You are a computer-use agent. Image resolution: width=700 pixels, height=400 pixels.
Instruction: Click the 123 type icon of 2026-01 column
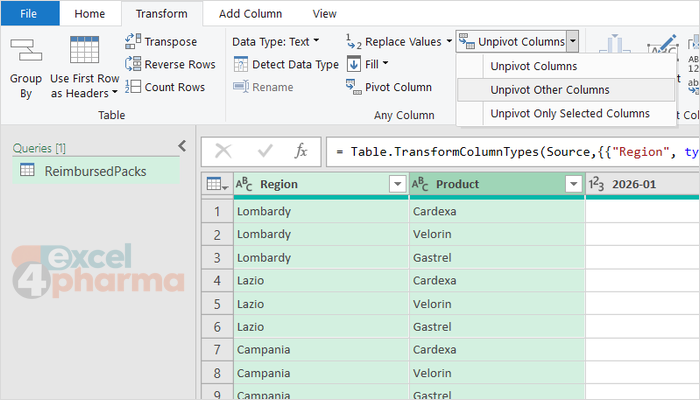click(x=596, y=184)
